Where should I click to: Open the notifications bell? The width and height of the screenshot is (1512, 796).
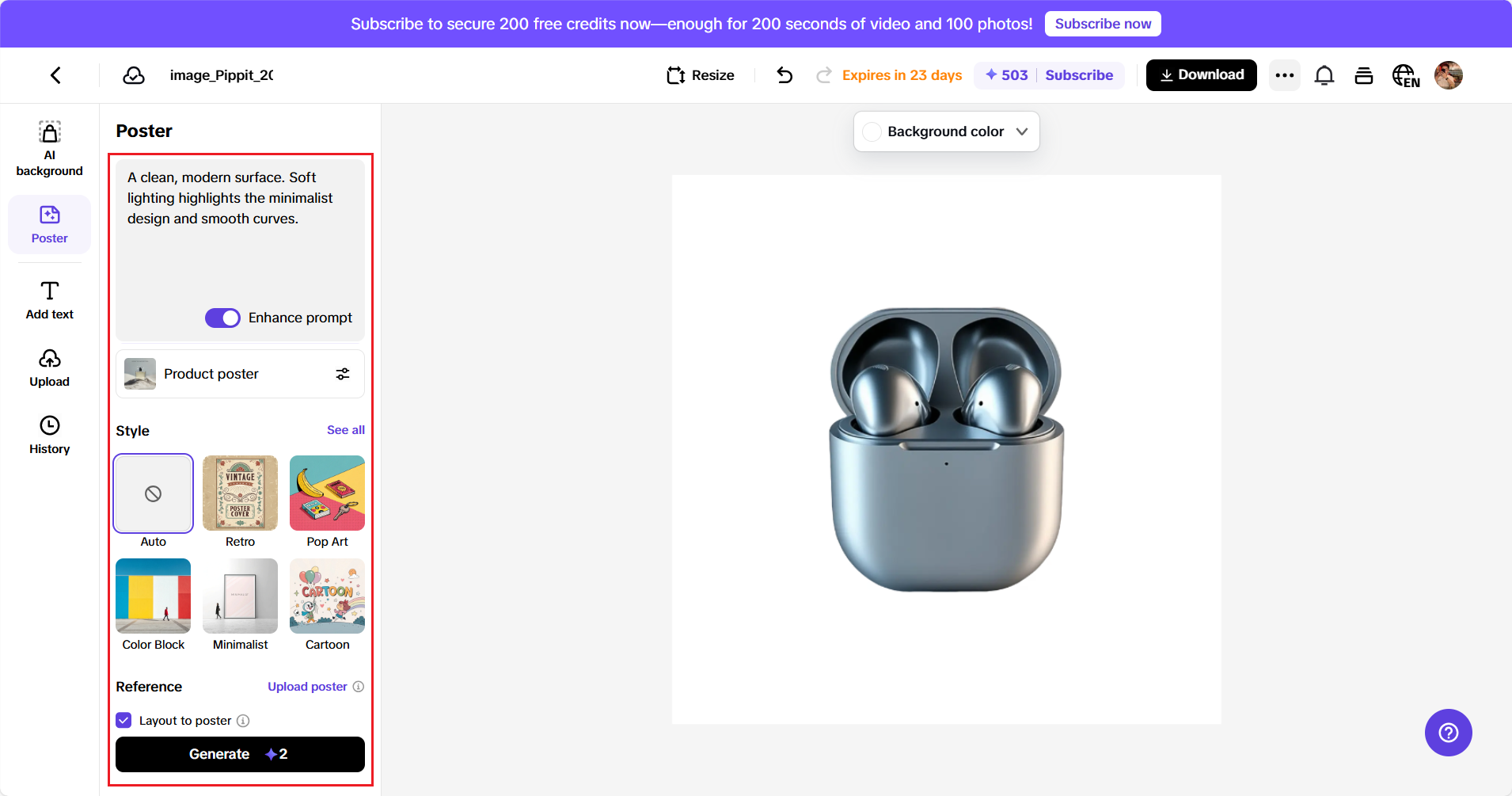(1324, 75)
